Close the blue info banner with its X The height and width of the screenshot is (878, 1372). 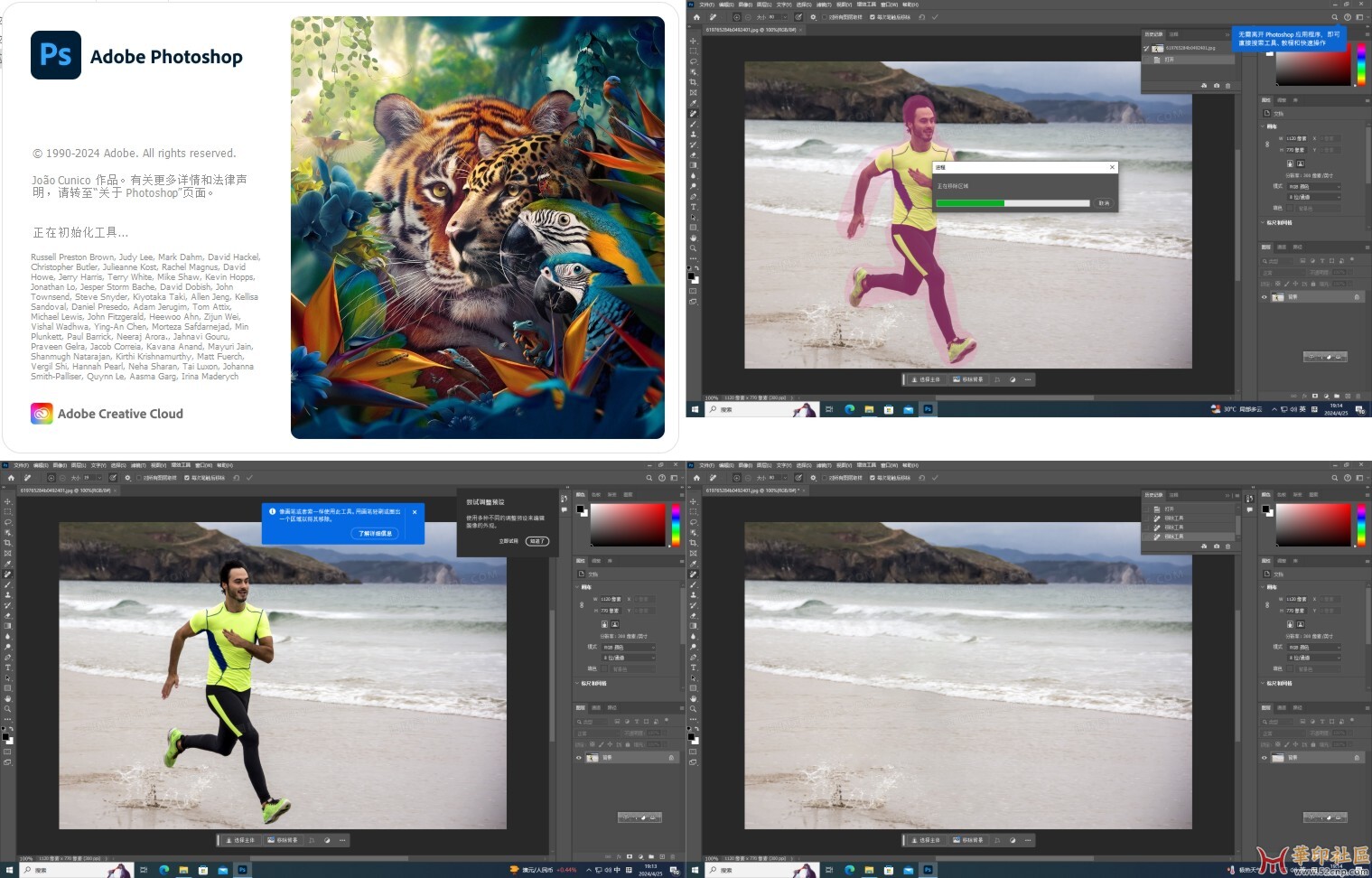click(415, 512)
